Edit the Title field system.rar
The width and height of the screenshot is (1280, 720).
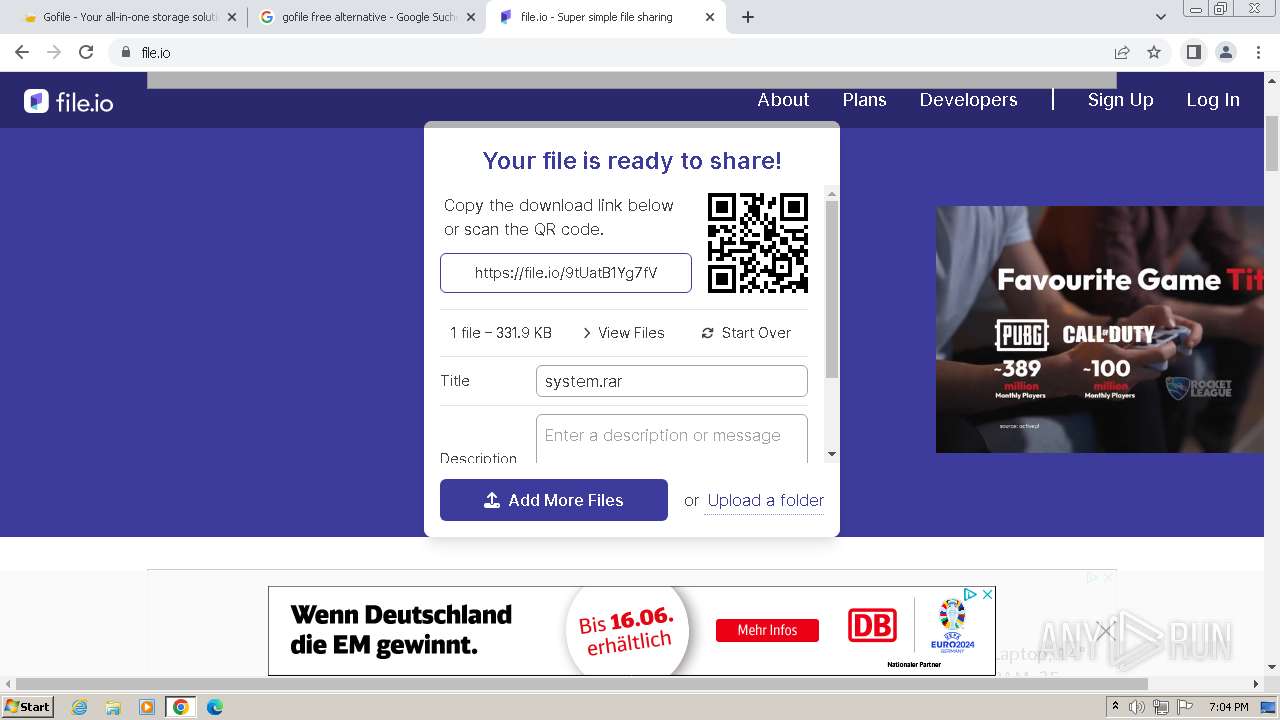pos(672,381)
